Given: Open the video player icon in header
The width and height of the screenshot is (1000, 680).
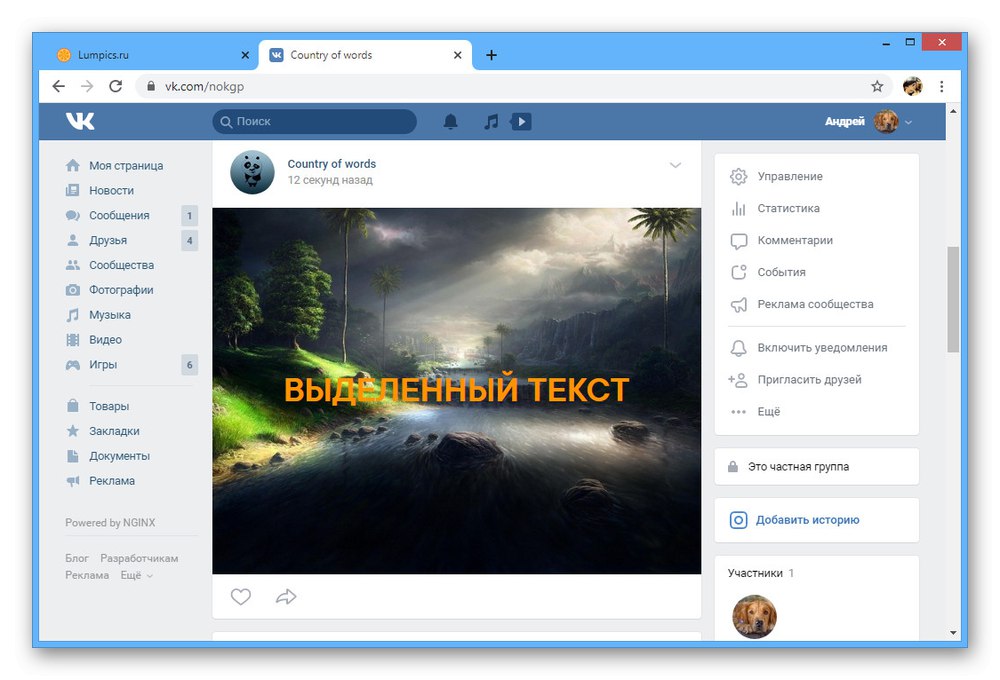Looking at the screenshot, I should (x=521, y=121).
